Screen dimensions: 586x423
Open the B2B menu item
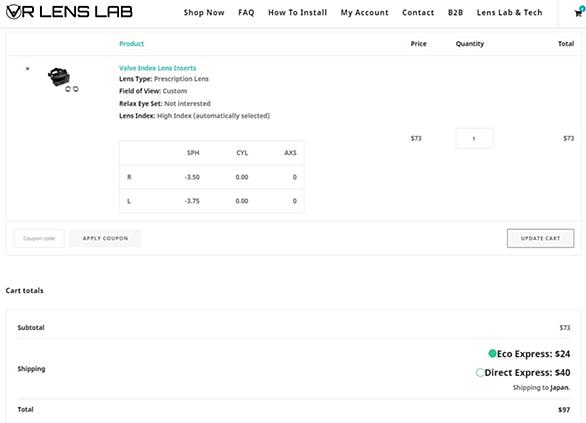coord(455,13)
